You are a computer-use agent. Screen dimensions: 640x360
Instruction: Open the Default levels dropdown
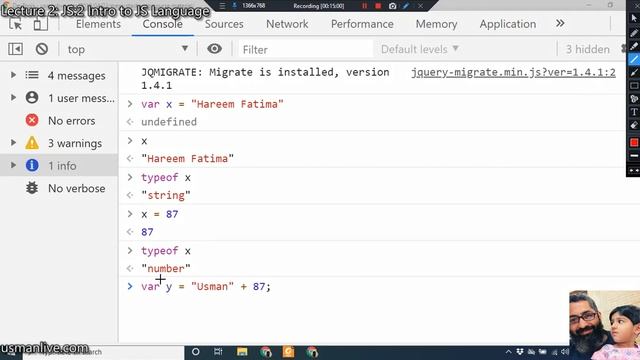click(x=420, y=49)
